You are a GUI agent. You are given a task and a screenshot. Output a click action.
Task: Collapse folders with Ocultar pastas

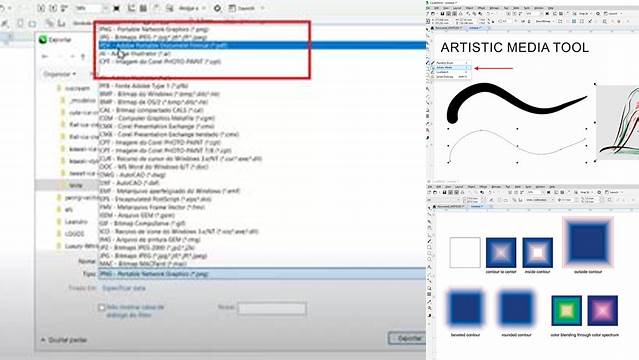[x=64, y=340]
